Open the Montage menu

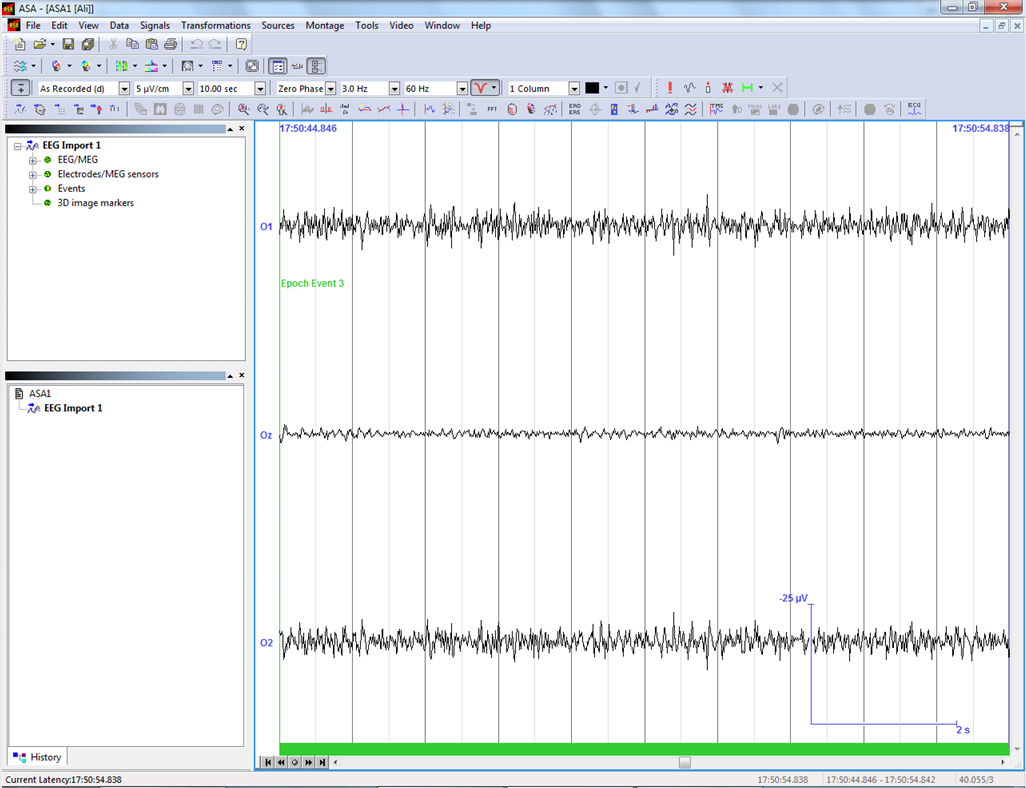pos(325,26)
